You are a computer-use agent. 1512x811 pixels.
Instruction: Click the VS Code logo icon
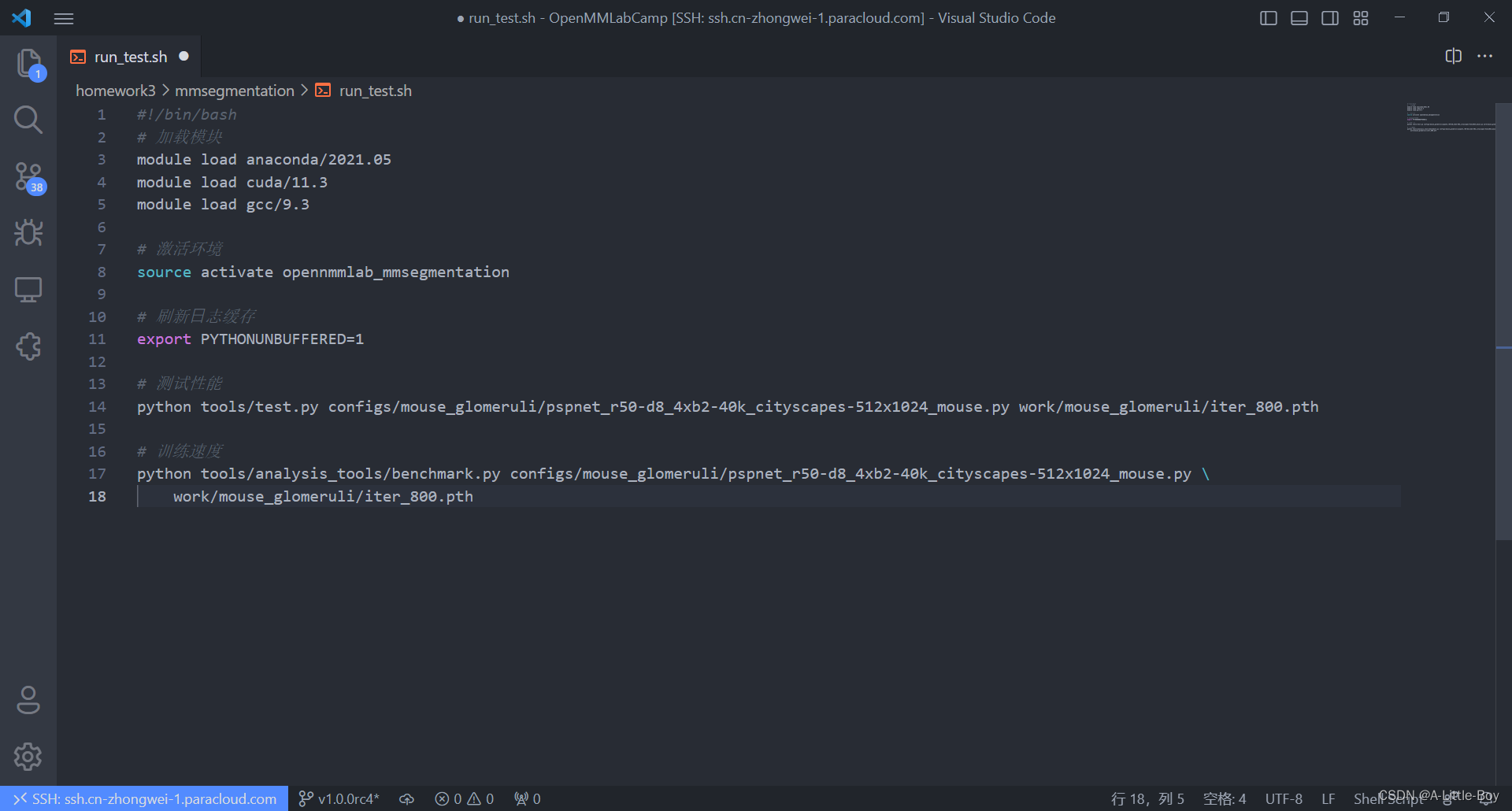pos(22,17)
